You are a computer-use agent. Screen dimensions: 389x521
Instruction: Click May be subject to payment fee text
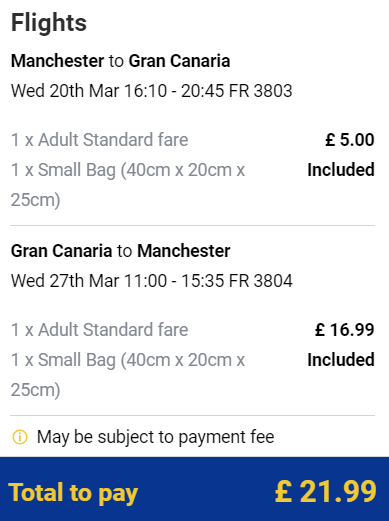pyautogui.click(x=155, y=437)
